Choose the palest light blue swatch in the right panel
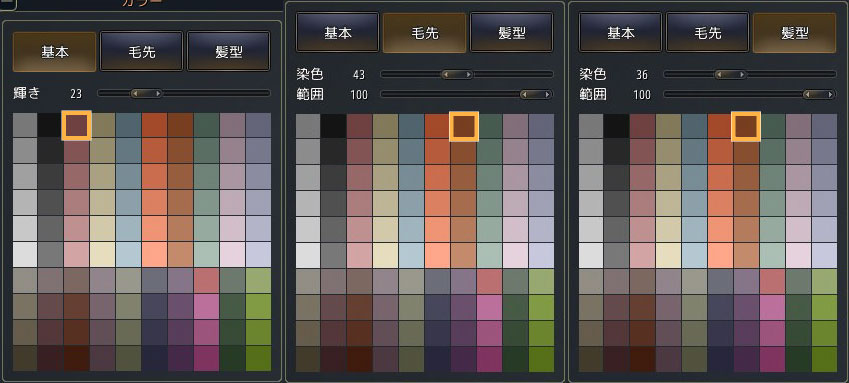The image size is (849, 383). [x=694, y=256]
